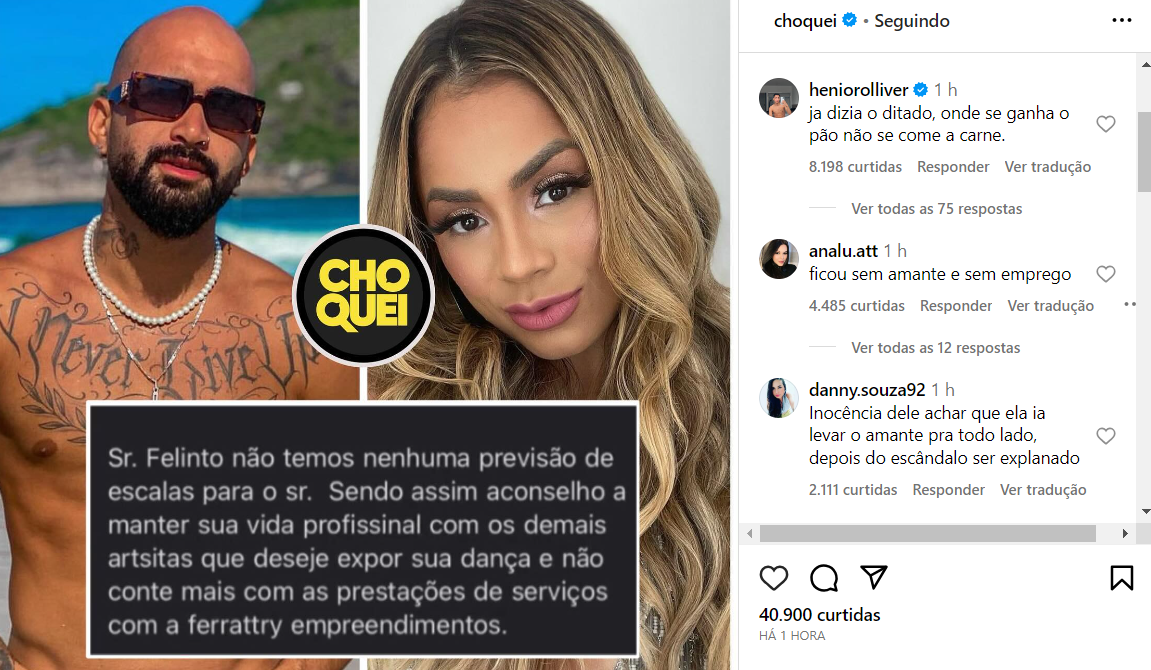This screenshot has height=670, width=1151.
Task: Like the post with heart icon
Action: 774,578
